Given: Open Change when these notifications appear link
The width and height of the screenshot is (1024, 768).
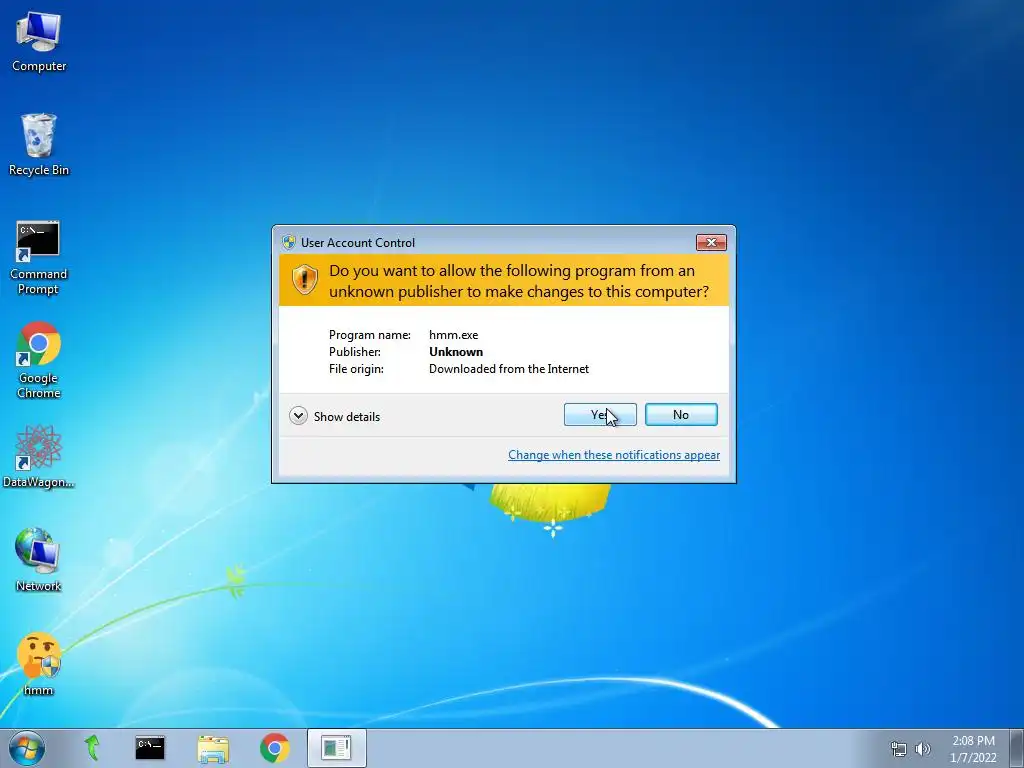Looking at the screenshot, I should 614,455.
